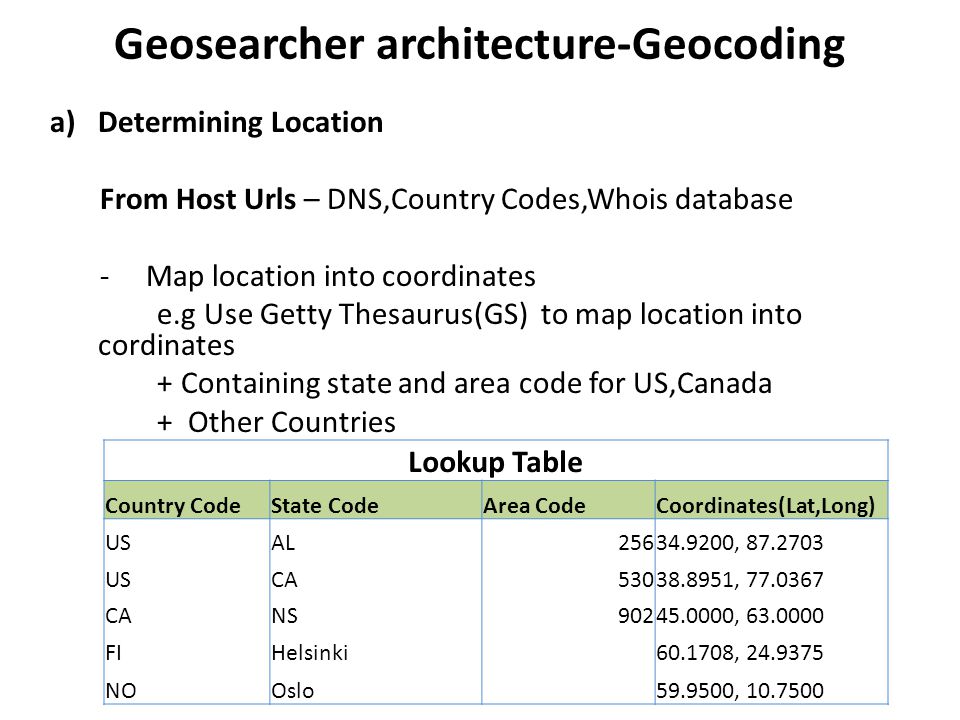Click the Lookup Table header
The image size is (960, 720).
coord(495,462)
